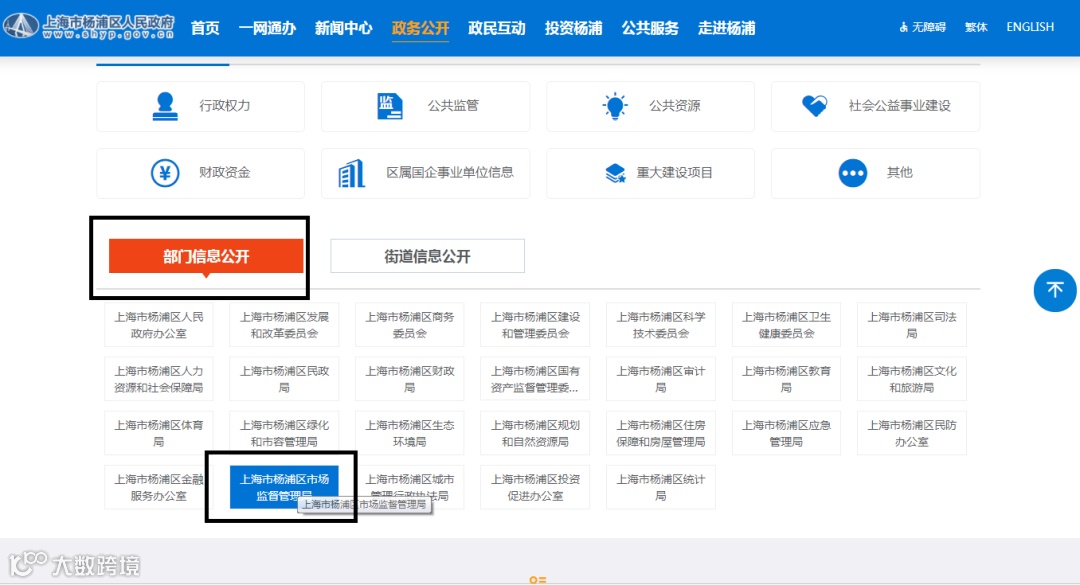Open 上海市杨浦区商务委员会 link
1080x585 pixels.
tap(410, 325)
